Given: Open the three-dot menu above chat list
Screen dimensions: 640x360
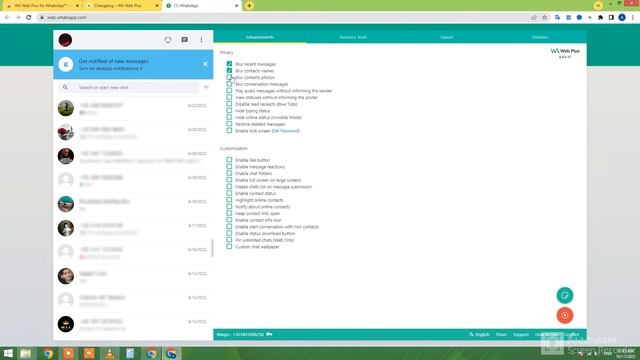Looking at the screenshot, I should coord(201,40).
